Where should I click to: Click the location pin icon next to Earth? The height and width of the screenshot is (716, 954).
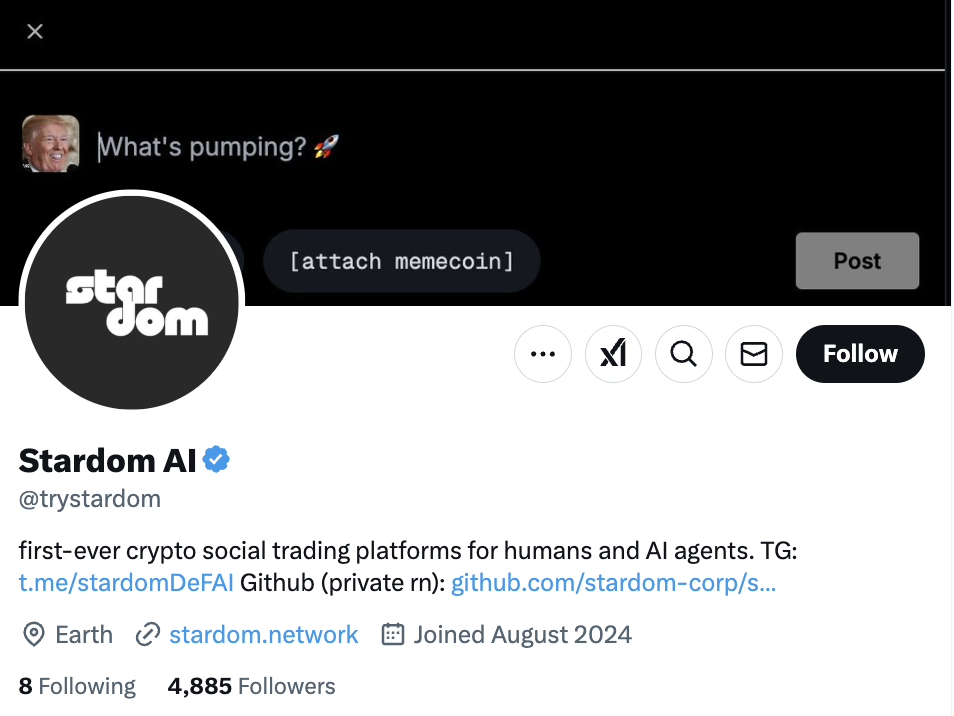pyautogui.click(x=34, y=635)
